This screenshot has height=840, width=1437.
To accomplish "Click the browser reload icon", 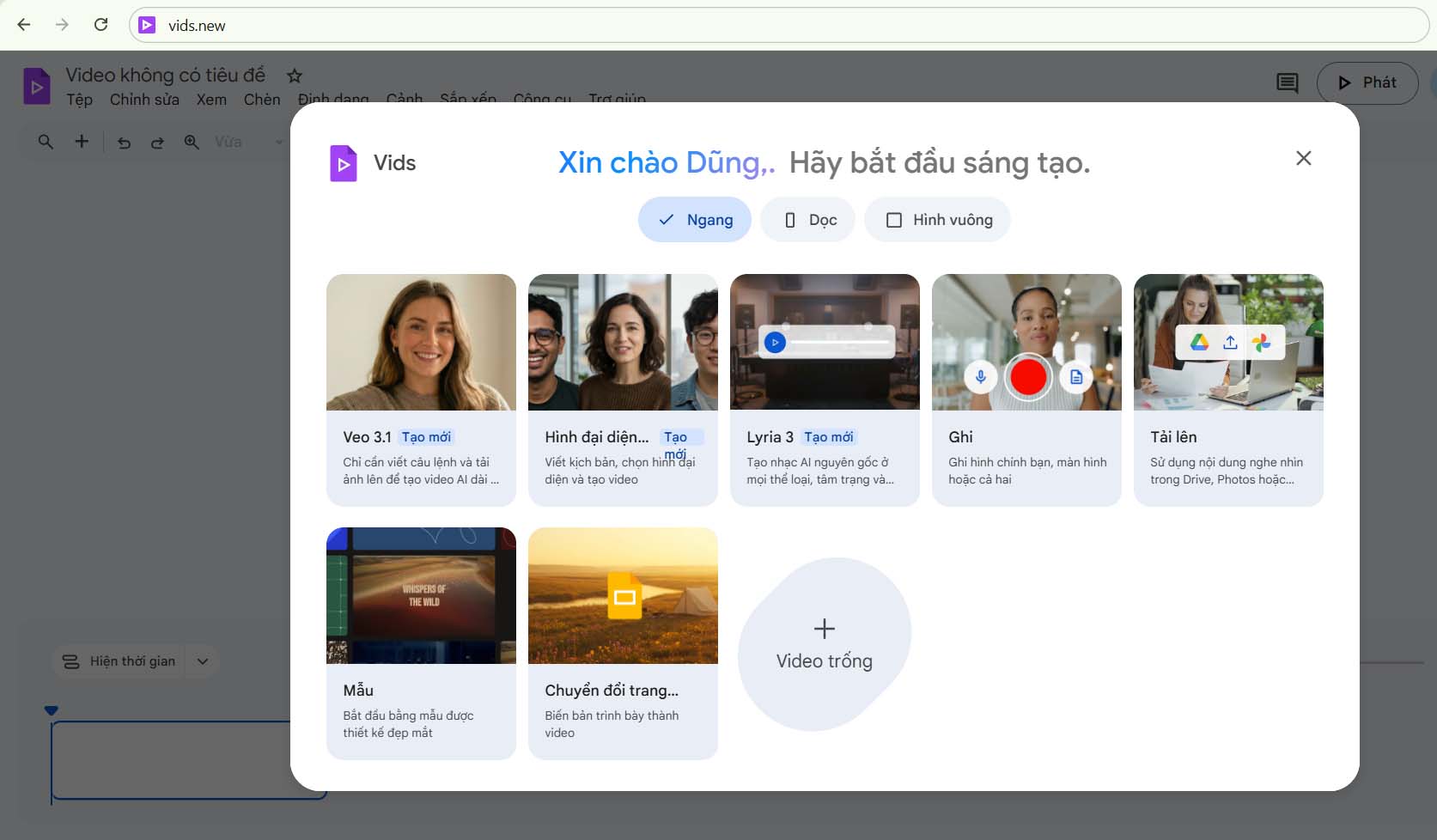I will pyautogui.click(x=100, y=25).
